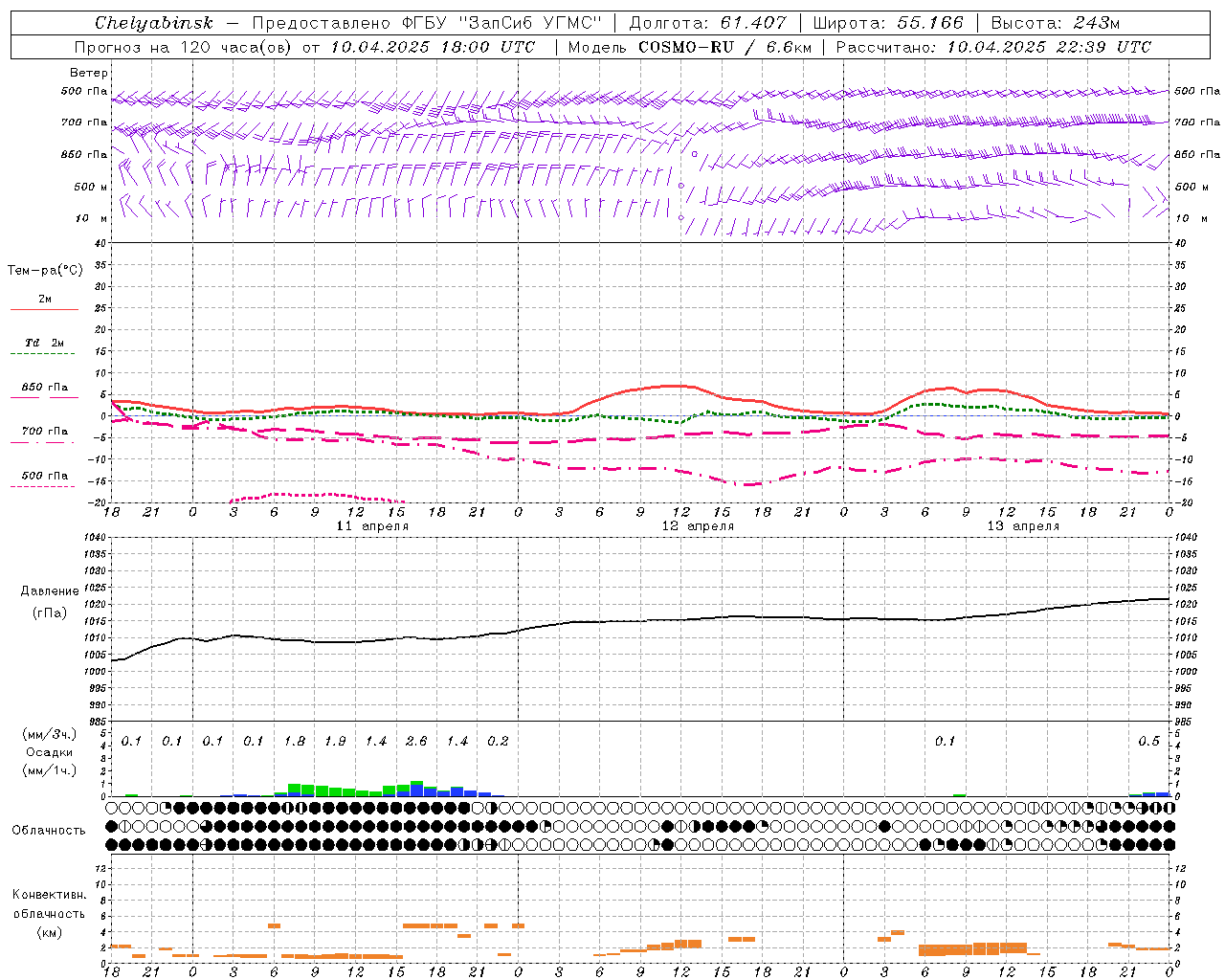
Task: Click the Долгота: 61.407 longitude value
Action: [x=707, y=23]
